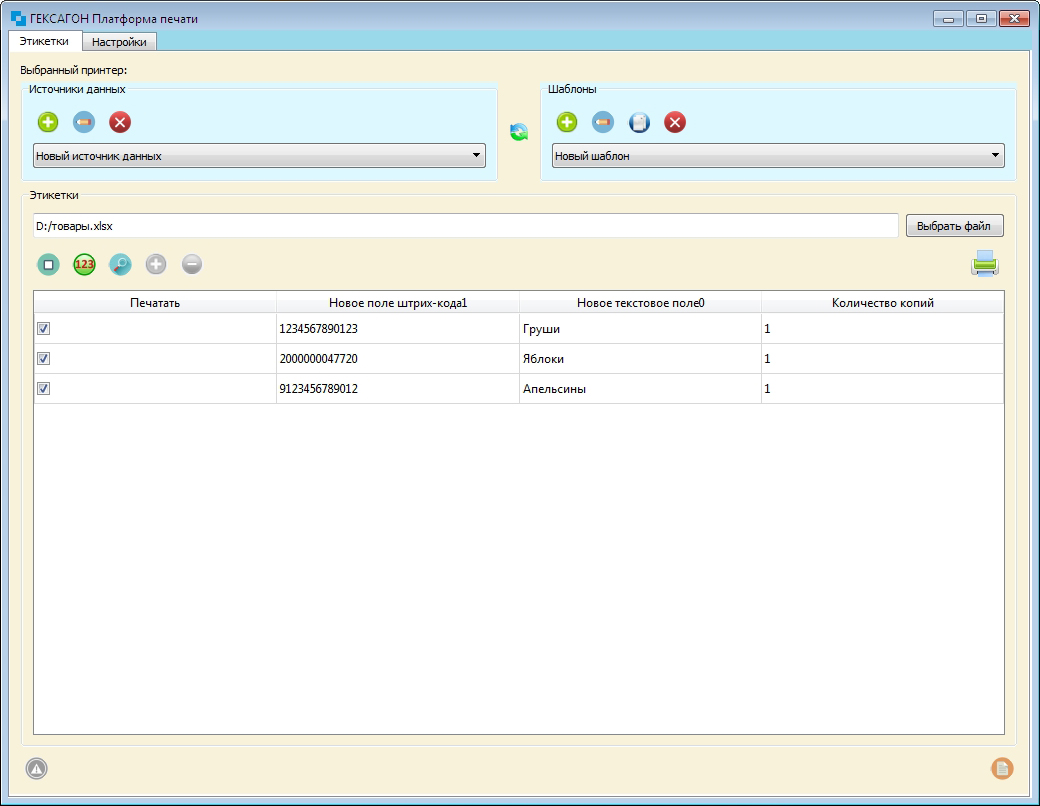The height and width of the screenshot is (806, 1040).
Task: Open the Новый источник данных dropdown
Action: (259, 156)
